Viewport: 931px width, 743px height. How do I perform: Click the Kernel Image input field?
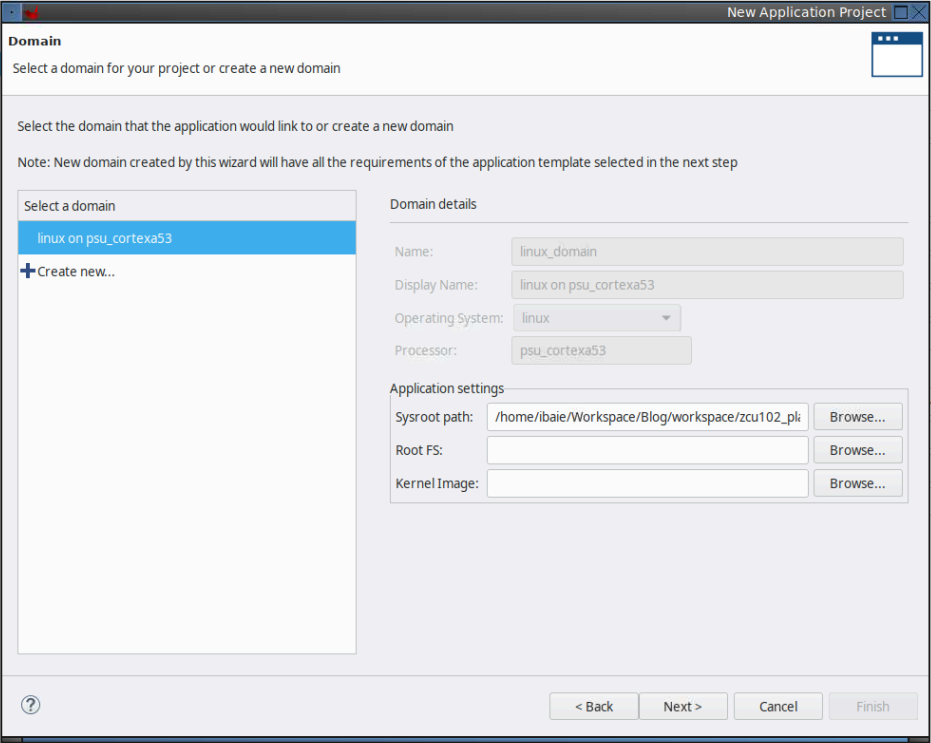tap(647, 483)
